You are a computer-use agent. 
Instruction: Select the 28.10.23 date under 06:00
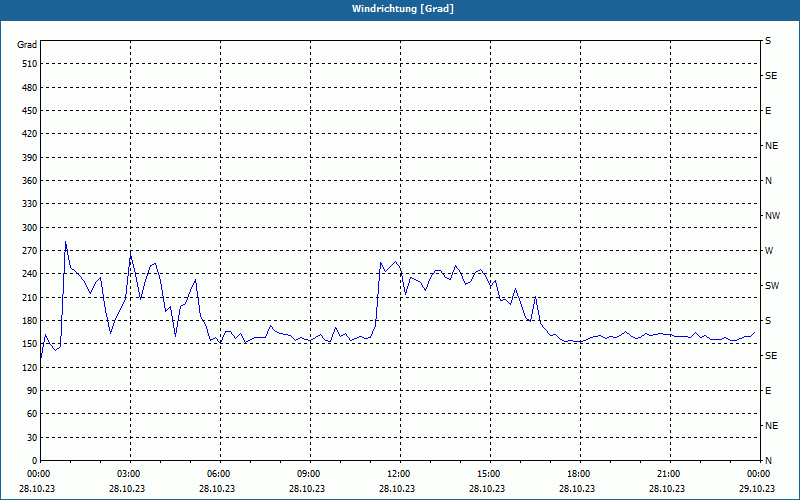tap(218, 488)
